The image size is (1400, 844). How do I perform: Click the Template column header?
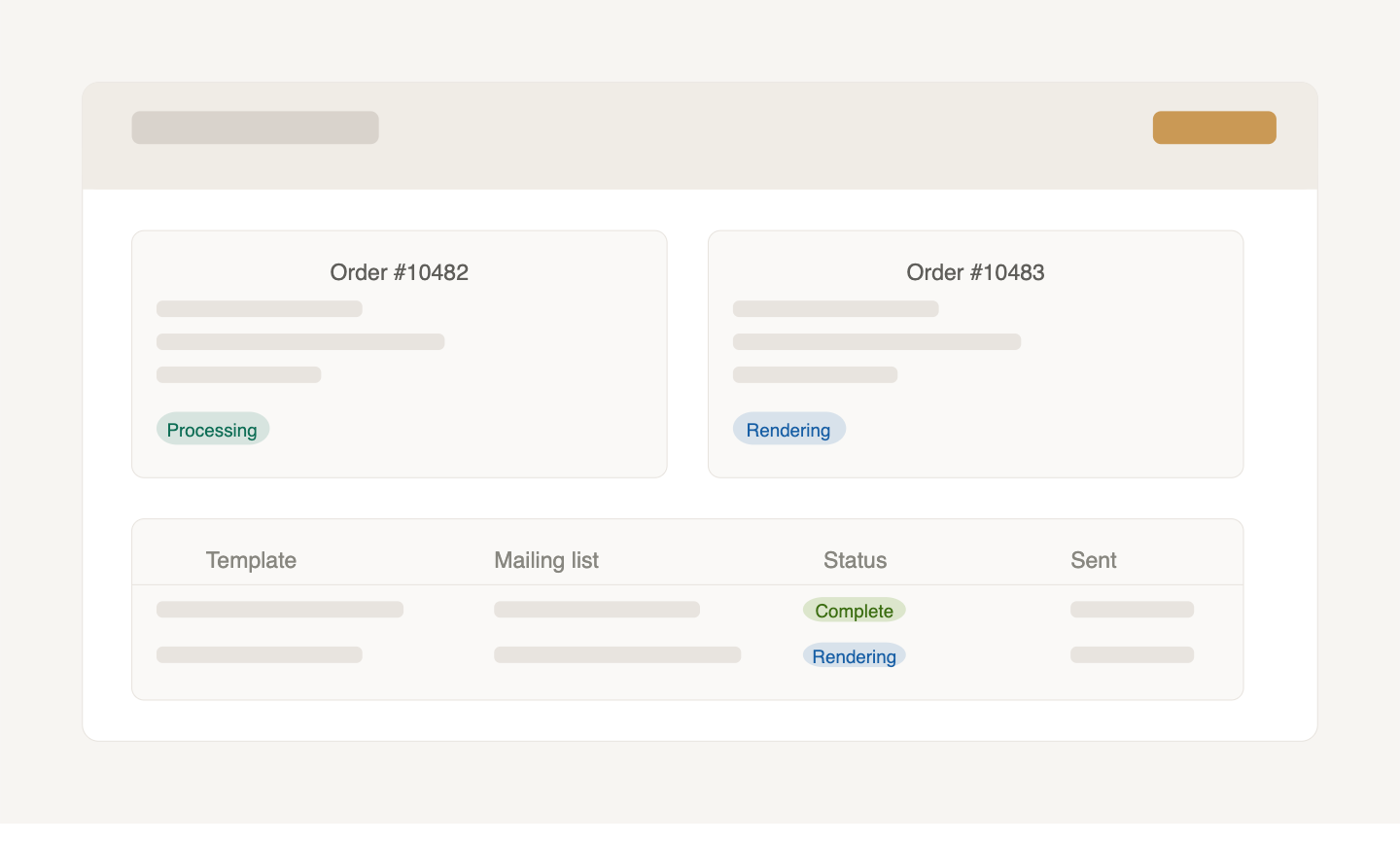251,560
